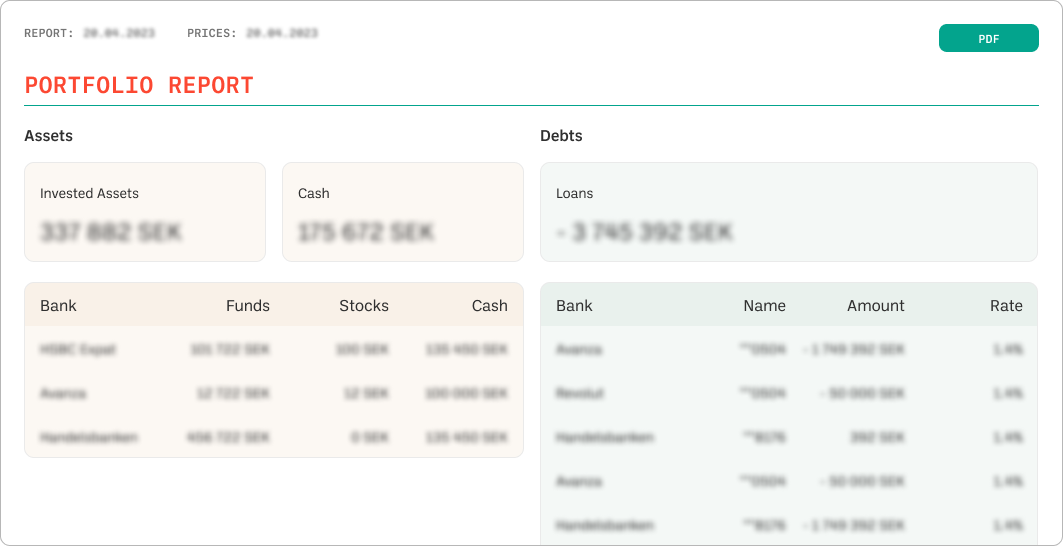
Task: Select the HSBC Expat row
Action: click(x=273, y=350)
